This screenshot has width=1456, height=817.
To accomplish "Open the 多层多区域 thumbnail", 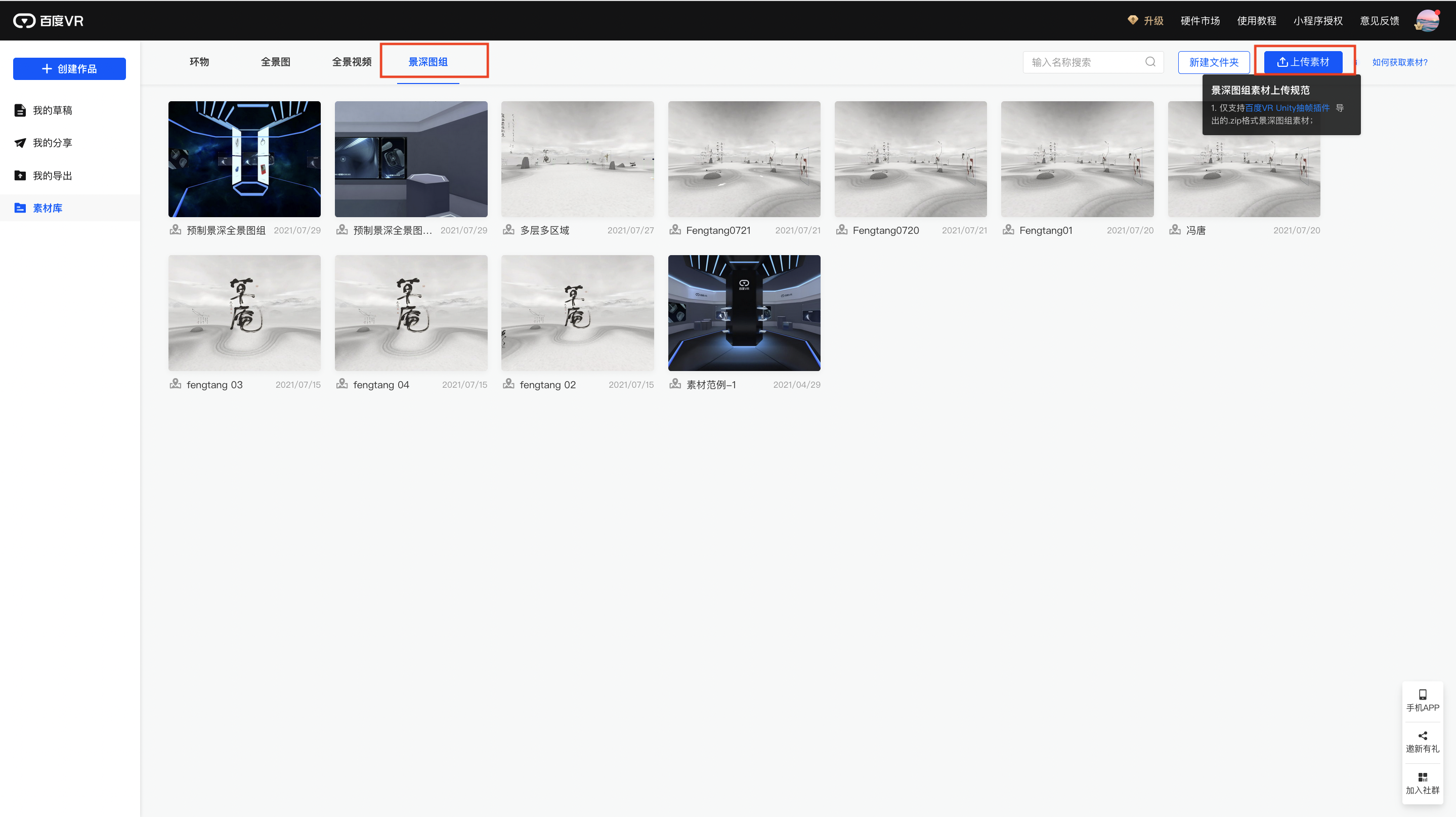I will point(577,159).
